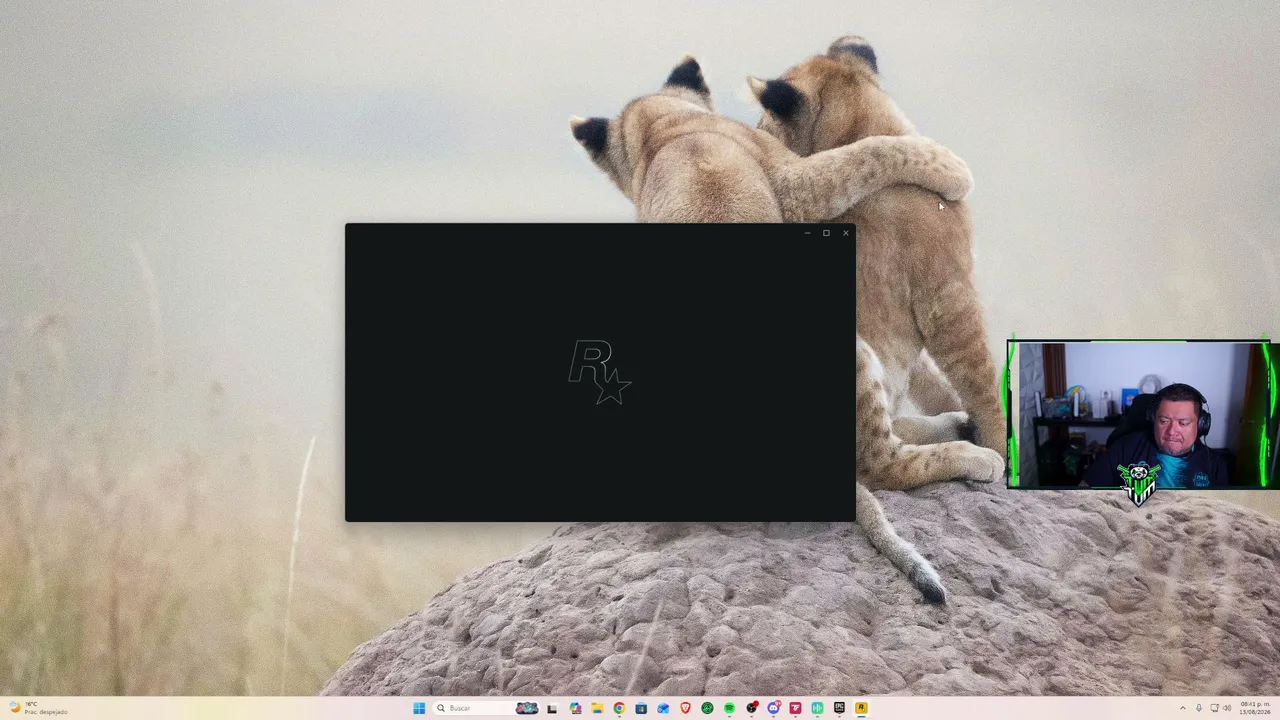Open Brave browser from the taskbar
This screenshot has height=720, width=1280.
[685, 708]
